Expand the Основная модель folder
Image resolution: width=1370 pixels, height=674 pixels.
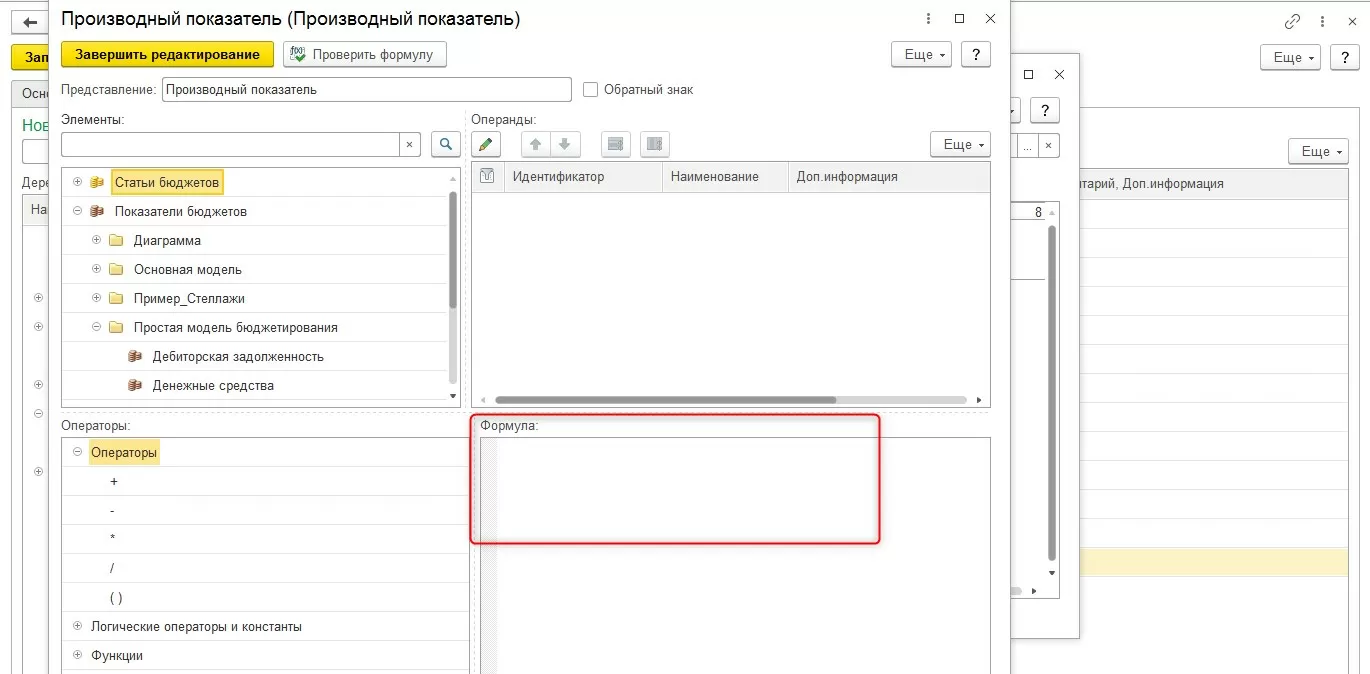click(96, 269)
